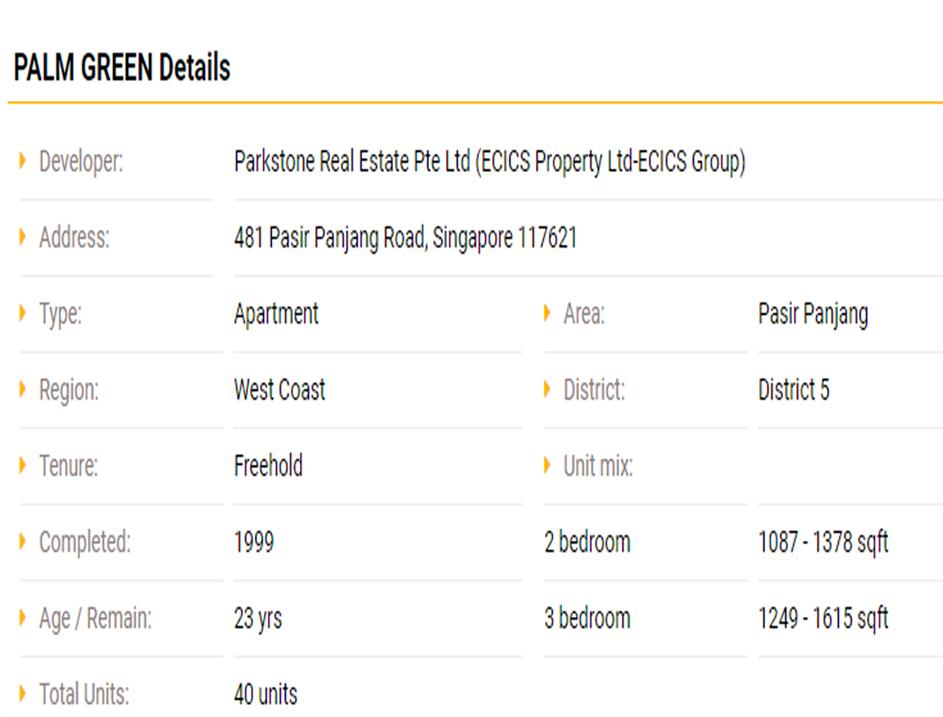The image size is (943, 717).
Task: Click the arrow icon beside Age / Remain
Action: coord(23,618)
